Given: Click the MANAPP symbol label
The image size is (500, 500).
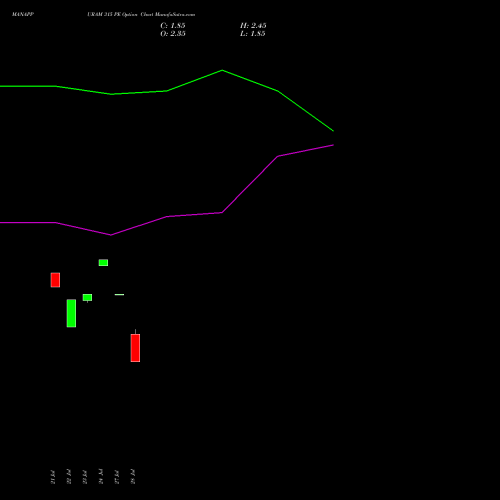Looking at the screenshot, I should pyautogui.click(x=23, y=14).
